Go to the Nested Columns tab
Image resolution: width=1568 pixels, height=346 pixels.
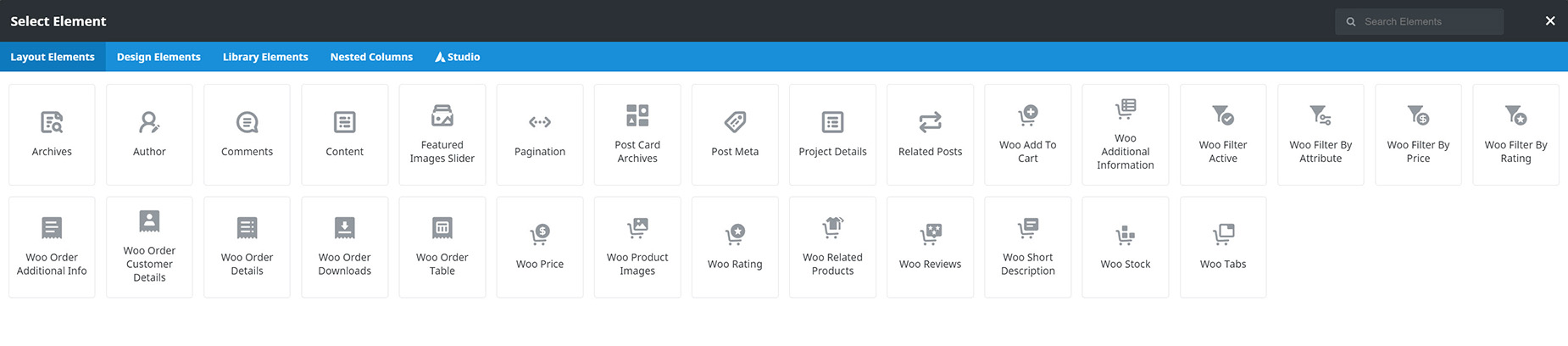tap(371, 57)
